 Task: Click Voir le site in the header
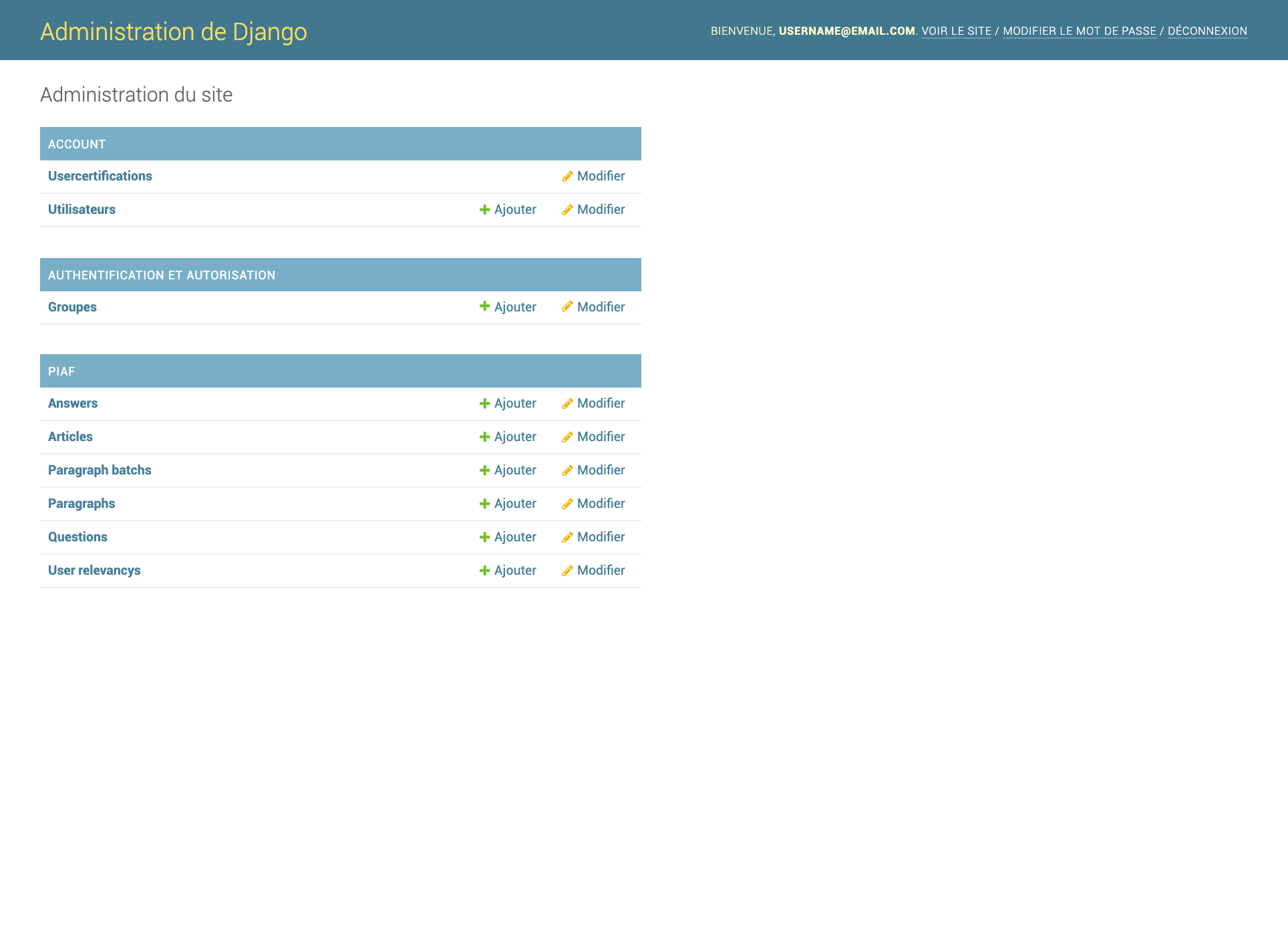click(957, 31)
